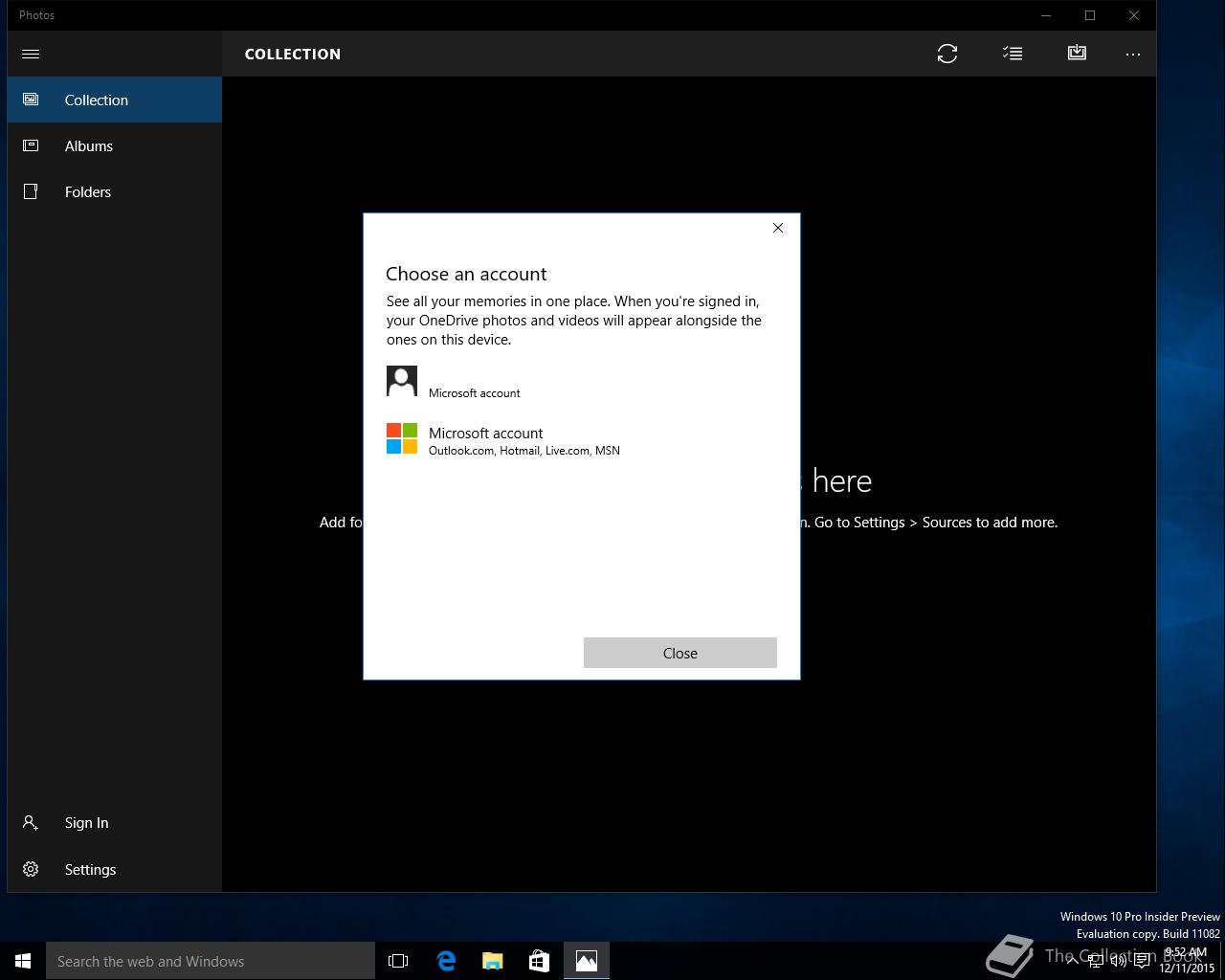Click the Microsoft four-color logo
This screenshot has height=980, width=1225.
[x=402, y=438]
